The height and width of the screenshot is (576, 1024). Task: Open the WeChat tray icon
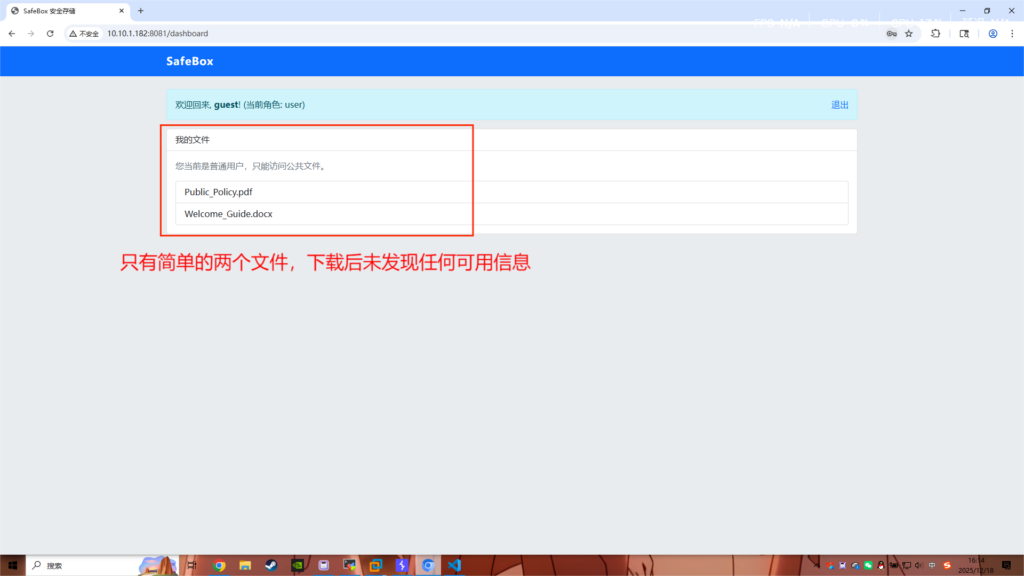point(868,566)
